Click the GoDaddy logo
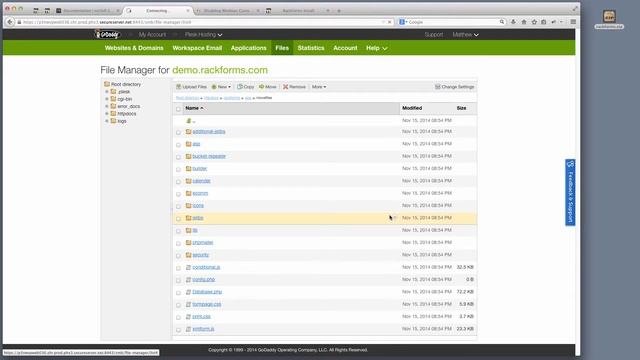640x360 pixels. pyautogui.click(x=107, y=35)
